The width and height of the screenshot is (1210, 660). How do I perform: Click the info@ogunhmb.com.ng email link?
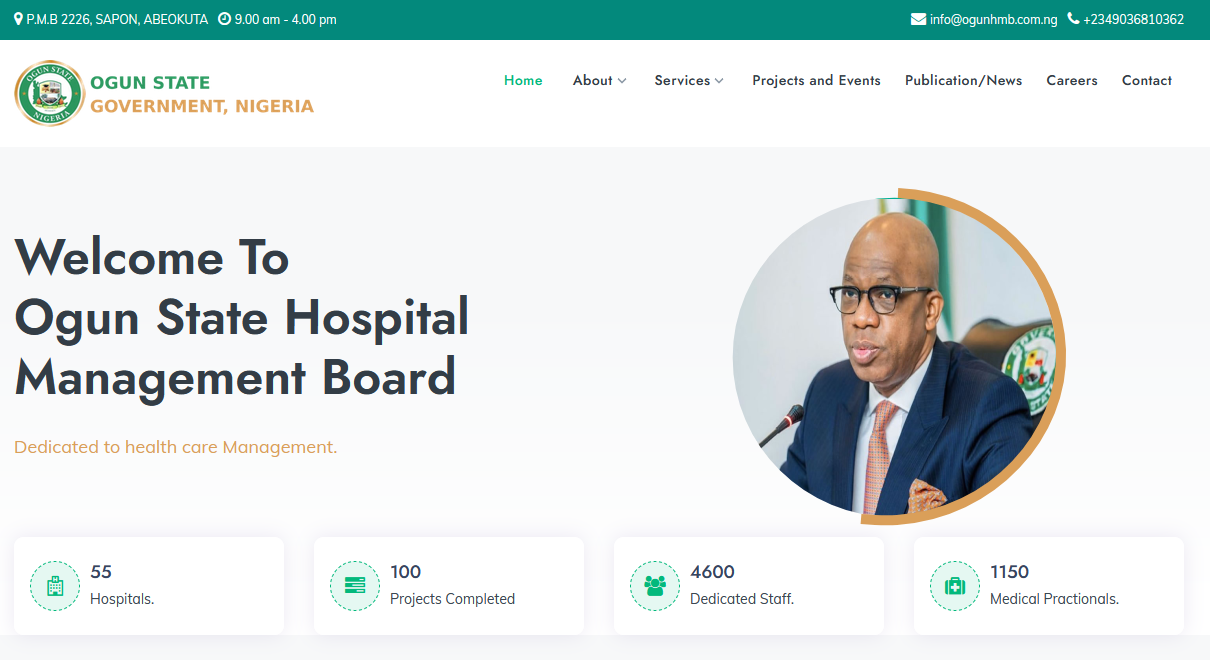point(993,19)
